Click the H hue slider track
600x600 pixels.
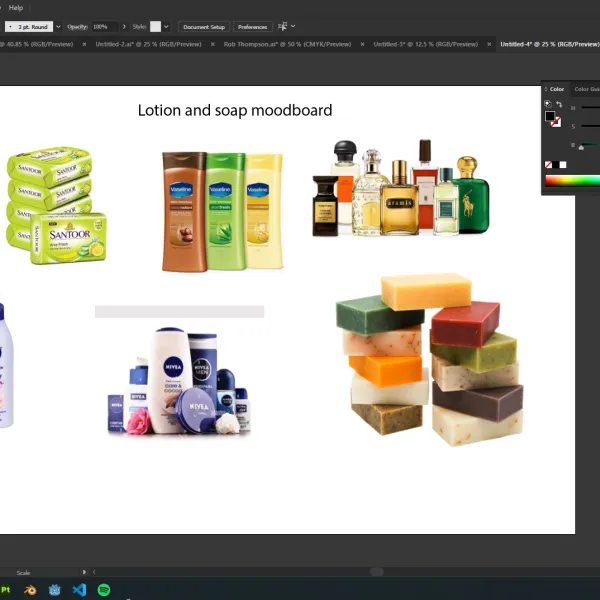coord(590,108)
